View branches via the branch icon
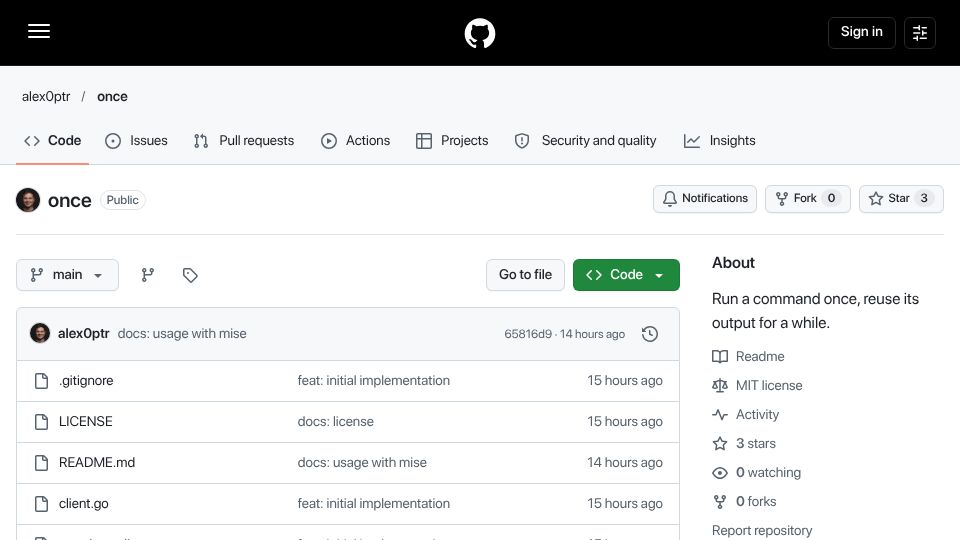The image size is (960, 540). point(148,275)
